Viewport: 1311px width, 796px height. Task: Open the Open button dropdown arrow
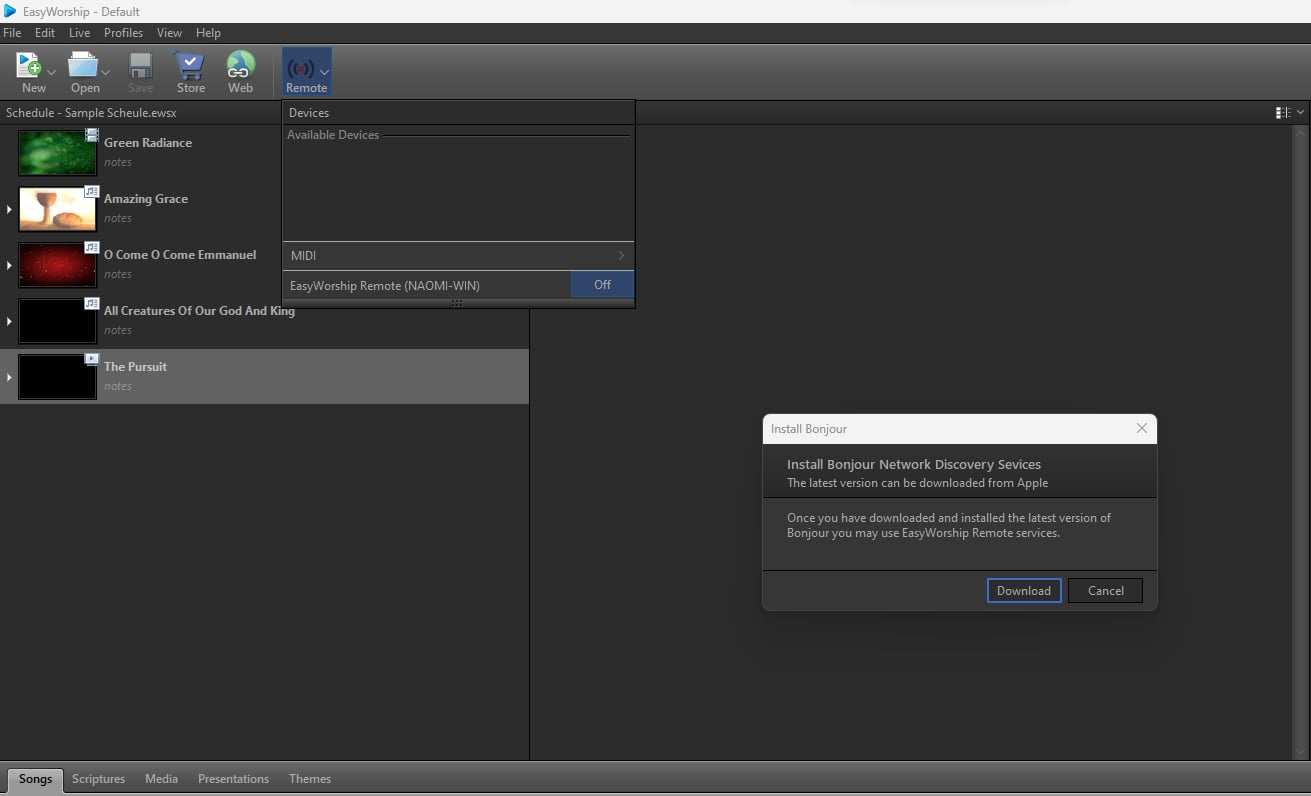coord(105,72)
